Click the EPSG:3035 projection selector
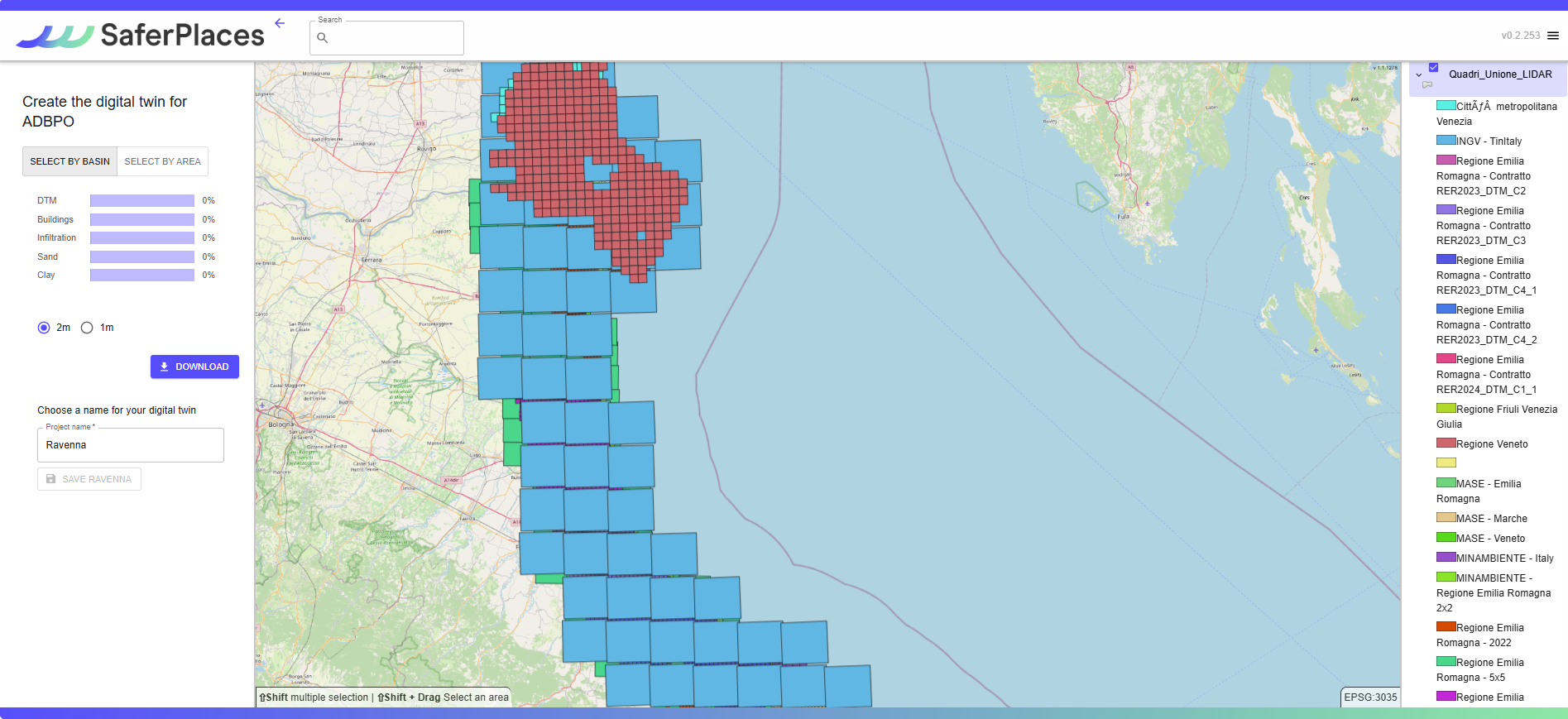Screen dimensions: 1568x719 (x=1370, y=697)
